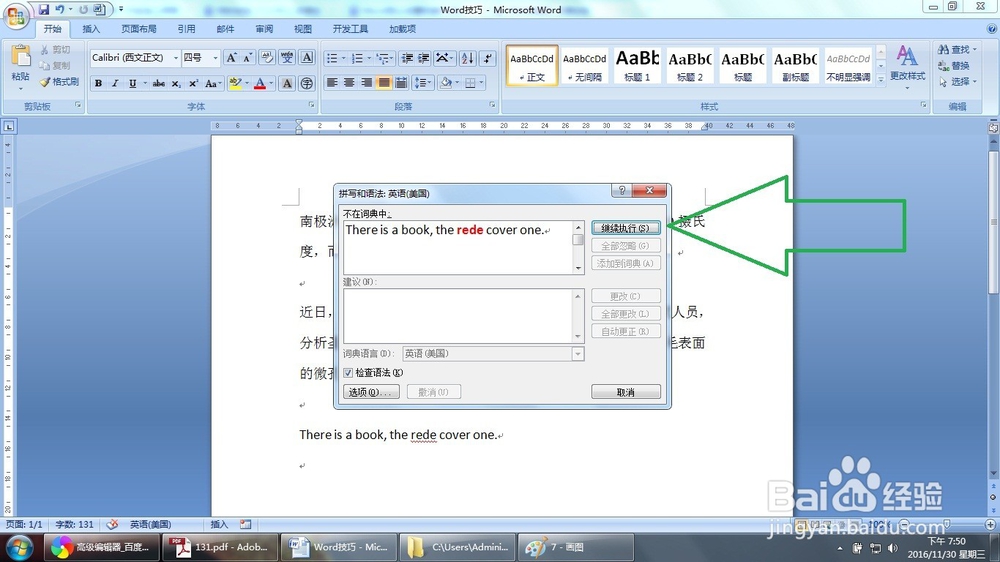Decrease paragraph indent
The image size is (1000, 562).
[x=407, y=58]
